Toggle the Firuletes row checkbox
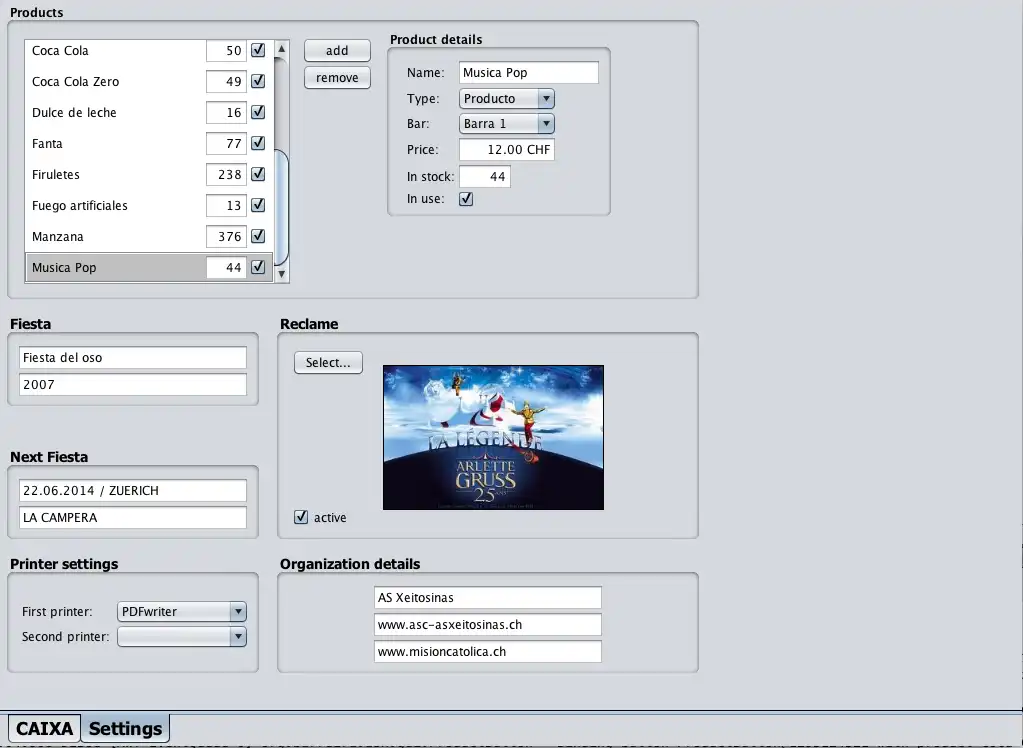This screenshot has height=748, width=1023. [x=258, y=174]
